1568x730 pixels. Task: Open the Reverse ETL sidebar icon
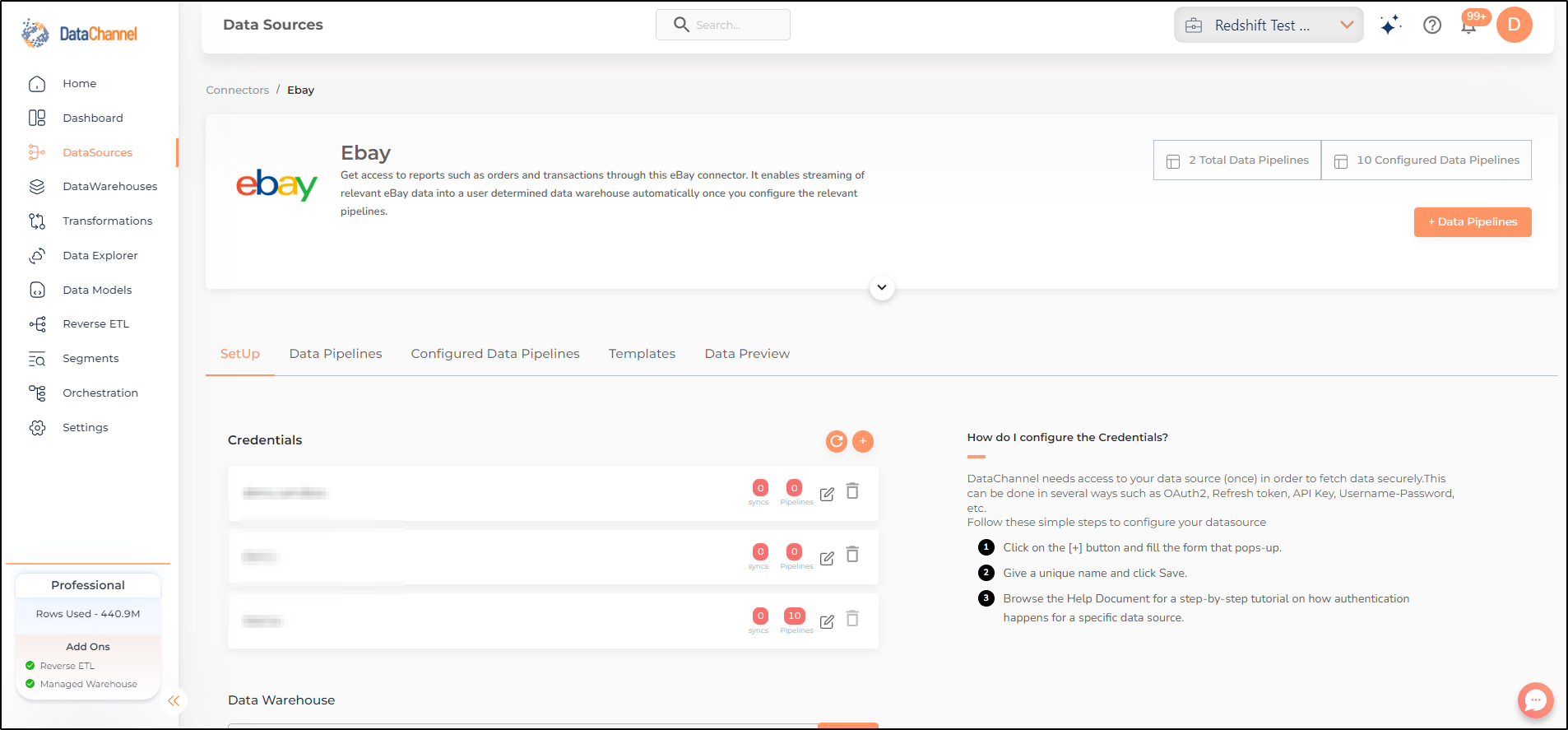[37, 324]
